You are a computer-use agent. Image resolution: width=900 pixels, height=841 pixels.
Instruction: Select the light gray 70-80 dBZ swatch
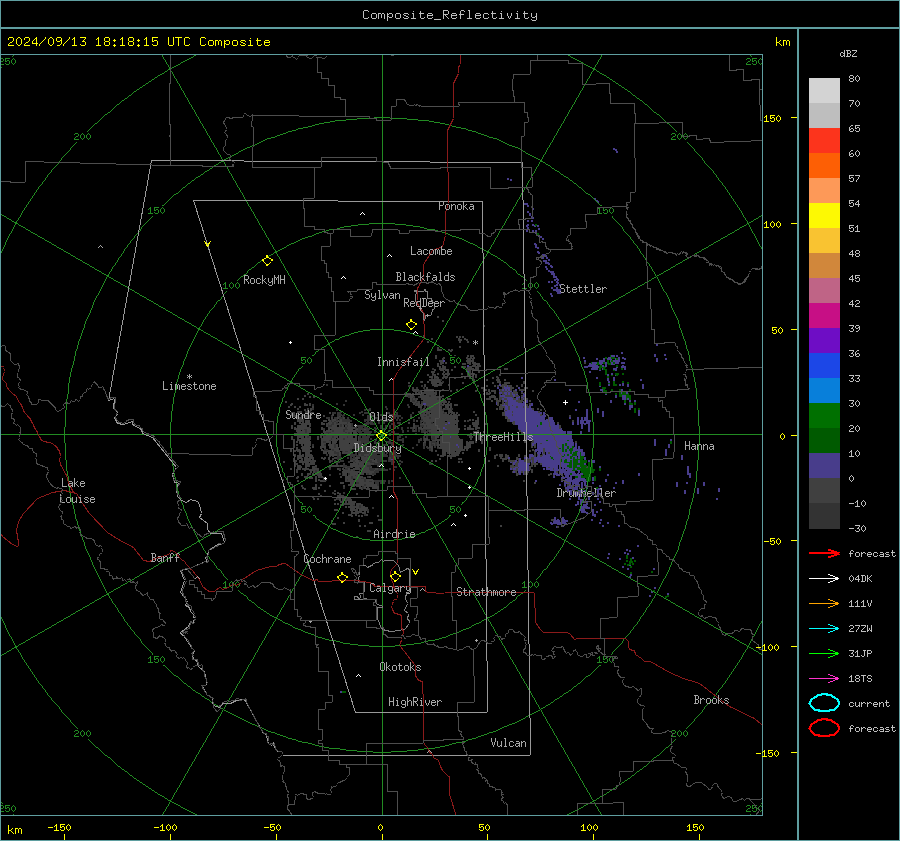(824, 91)
